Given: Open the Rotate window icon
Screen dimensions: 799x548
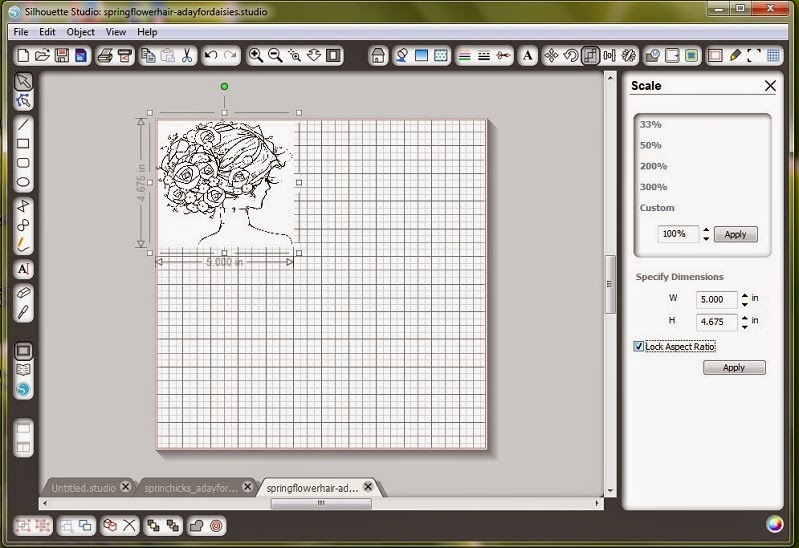Looking at the screenshot, I should point(571,55).
